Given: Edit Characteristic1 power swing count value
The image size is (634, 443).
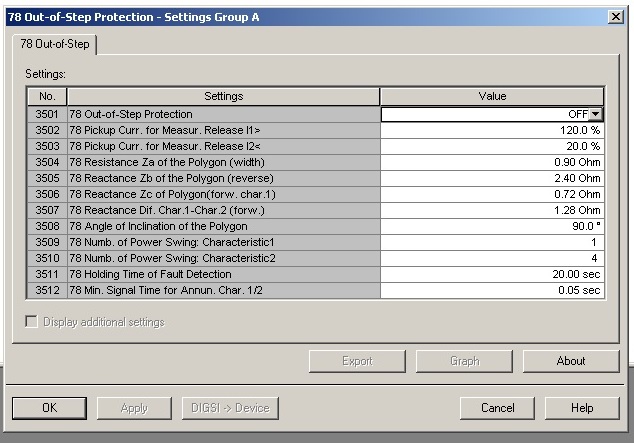Looking at the screenshot, I should click(x=492, y=242).
